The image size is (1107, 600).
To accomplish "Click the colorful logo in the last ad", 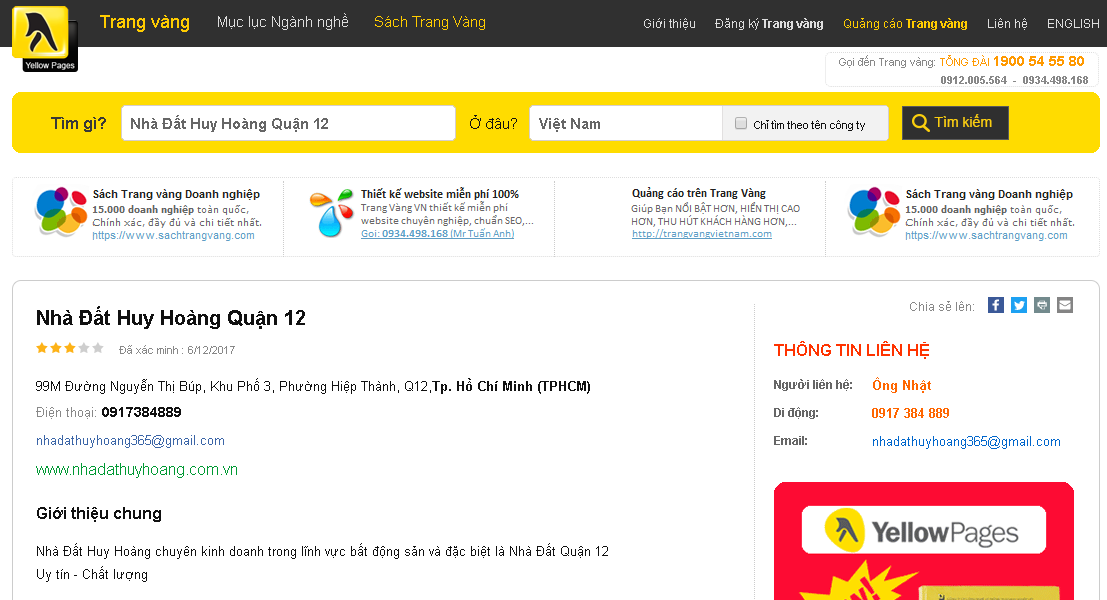I will point(874,212).
